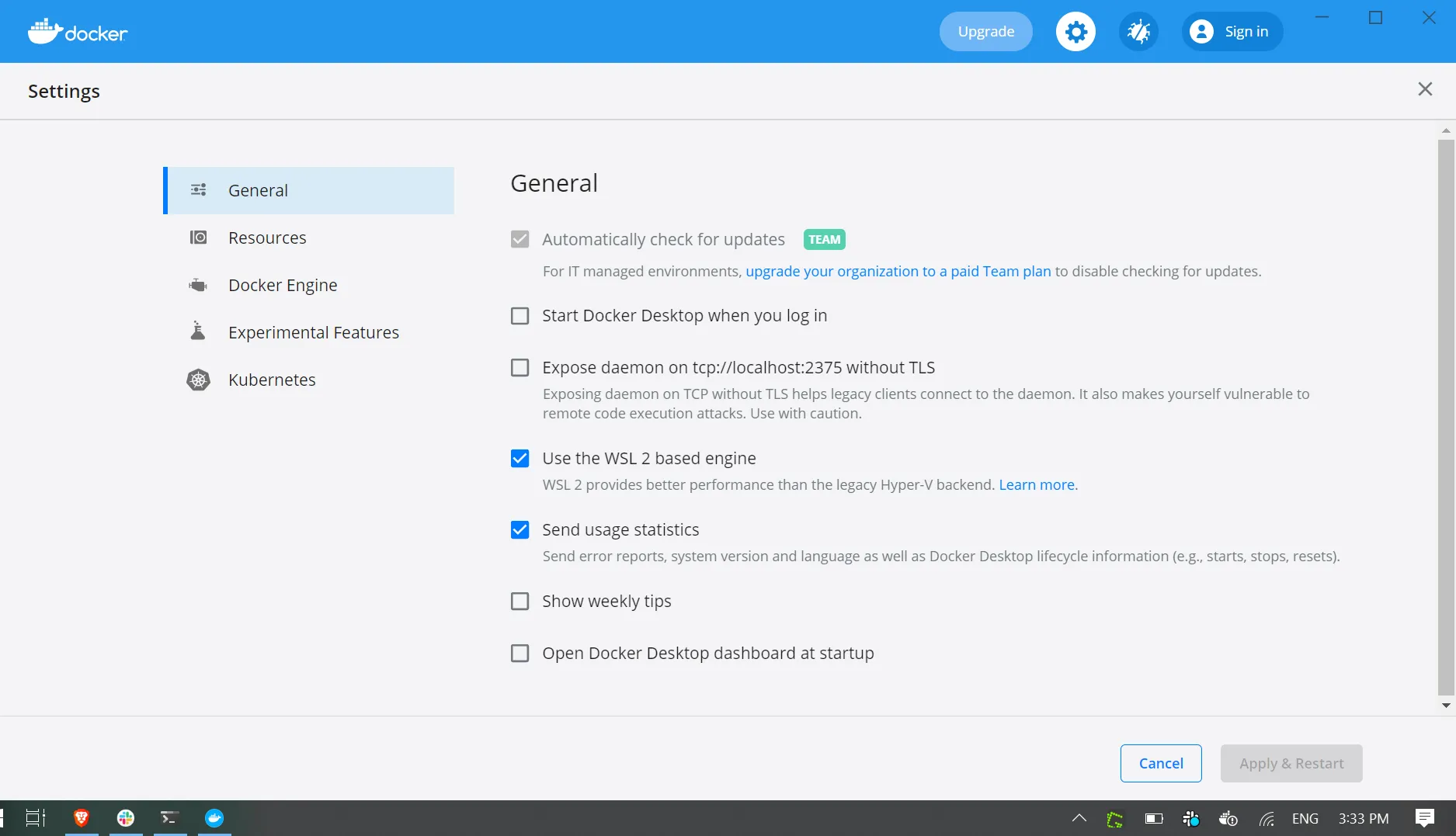1456x836 pixels.
Task: Click the ENG language indicator
Action: click(1305, 818)
